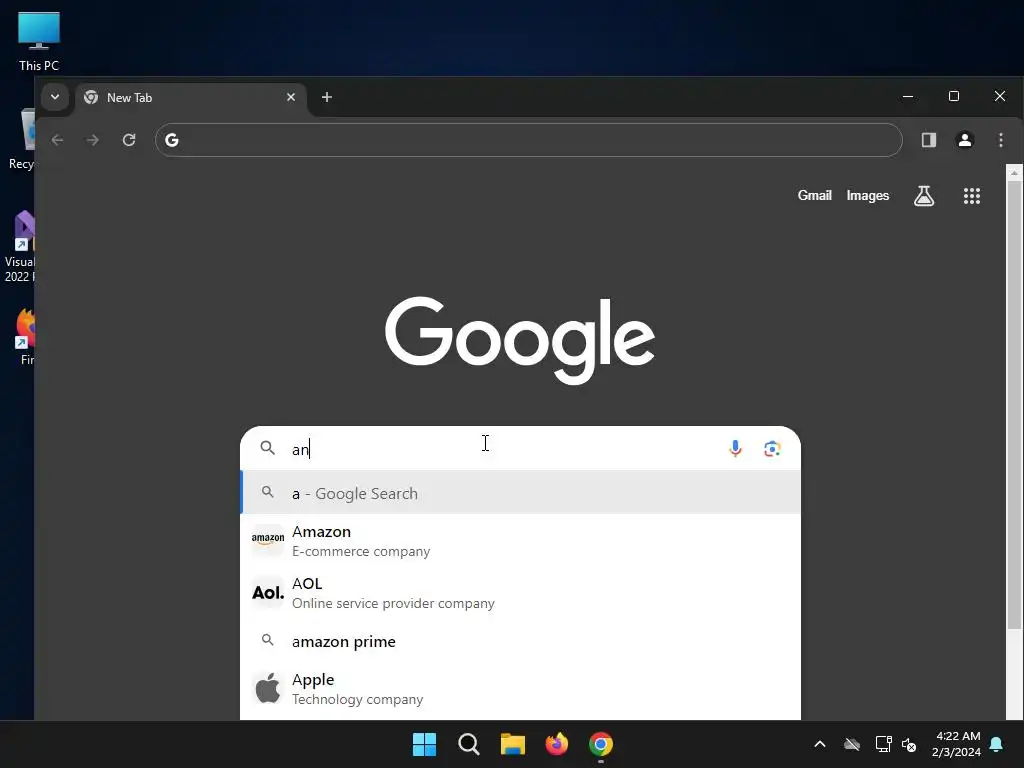Screen dimensions: 1024x768
Task: Open Windows taskbar search
Action: [468, 744]
